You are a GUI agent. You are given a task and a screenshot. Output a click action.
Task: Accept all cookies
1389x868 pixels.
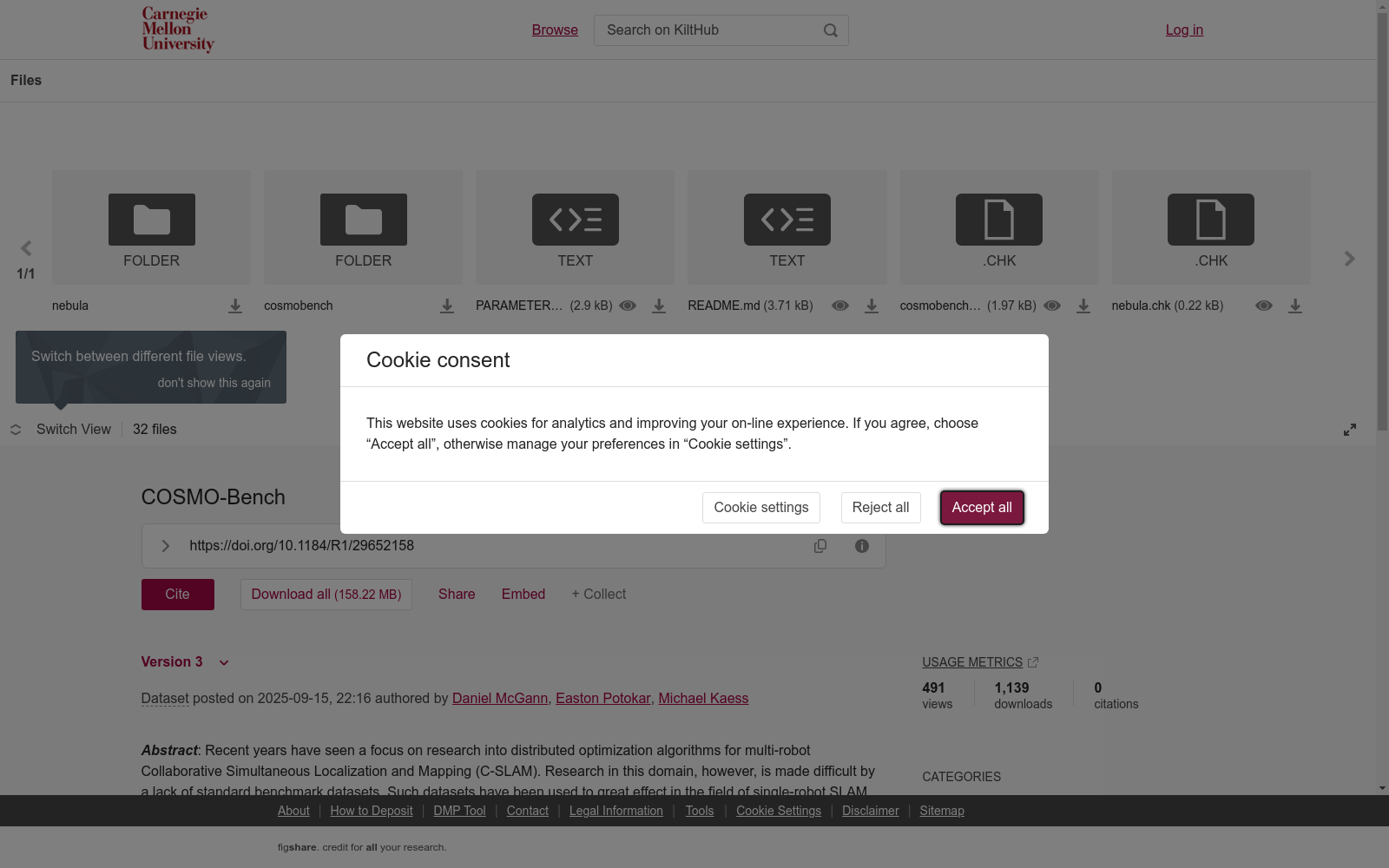[982, 508]
